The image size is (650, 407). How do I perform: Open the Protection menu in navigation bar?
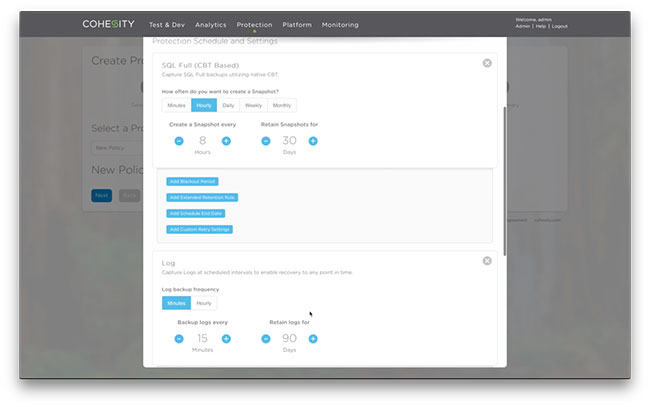253,24
